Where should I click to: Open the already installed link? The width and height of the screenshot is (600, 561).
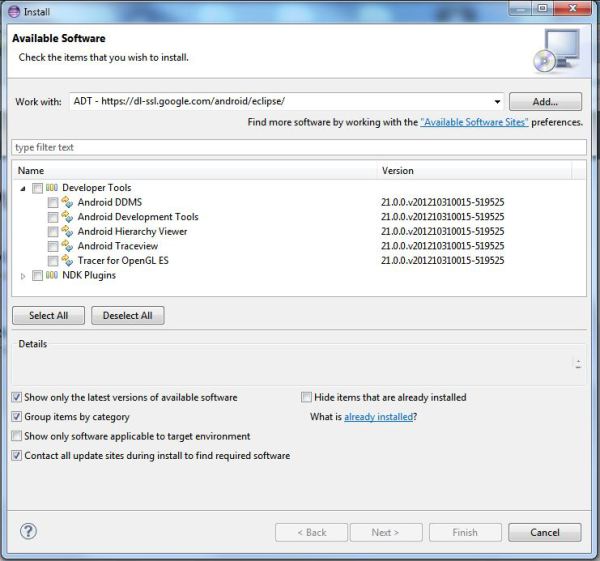378,417
